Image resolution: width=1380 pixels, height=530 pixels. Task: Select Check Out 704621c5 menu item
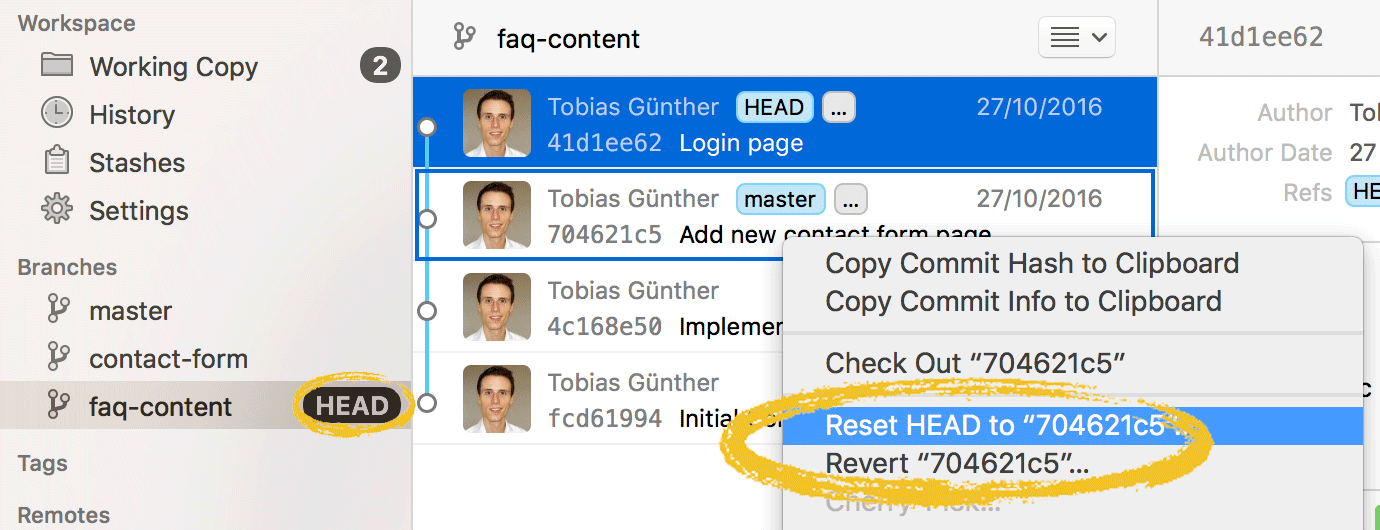[975, 364]
